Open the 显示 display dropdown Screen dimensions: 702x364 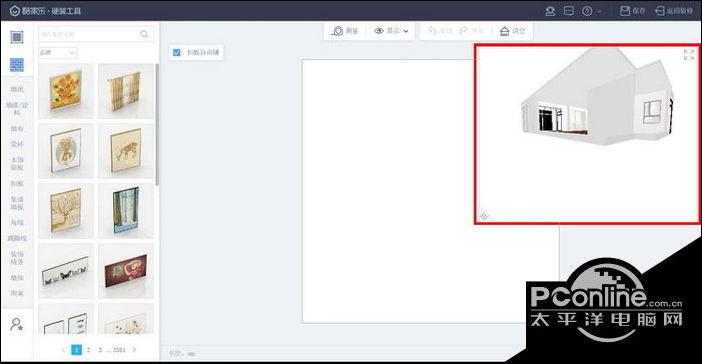coord(392,31)
